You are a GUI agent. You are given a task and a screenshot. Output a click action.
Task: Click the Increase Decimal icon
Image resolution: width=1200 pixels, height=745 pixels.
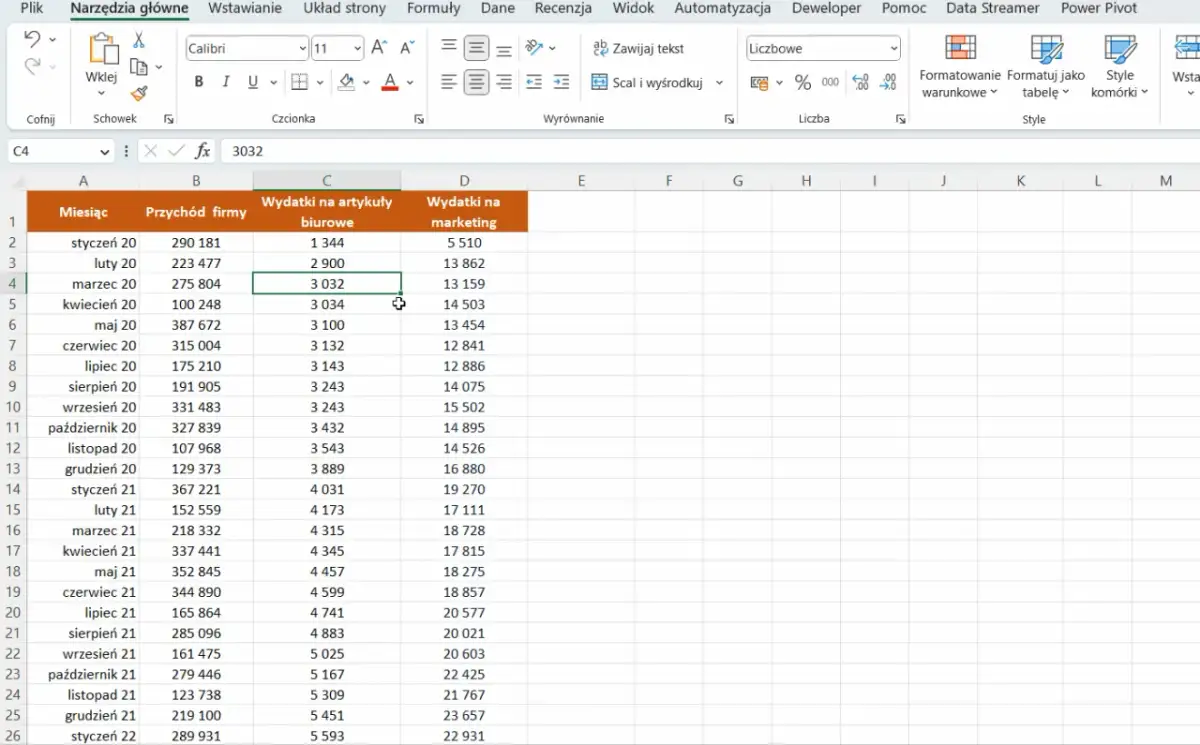point(860,83)
